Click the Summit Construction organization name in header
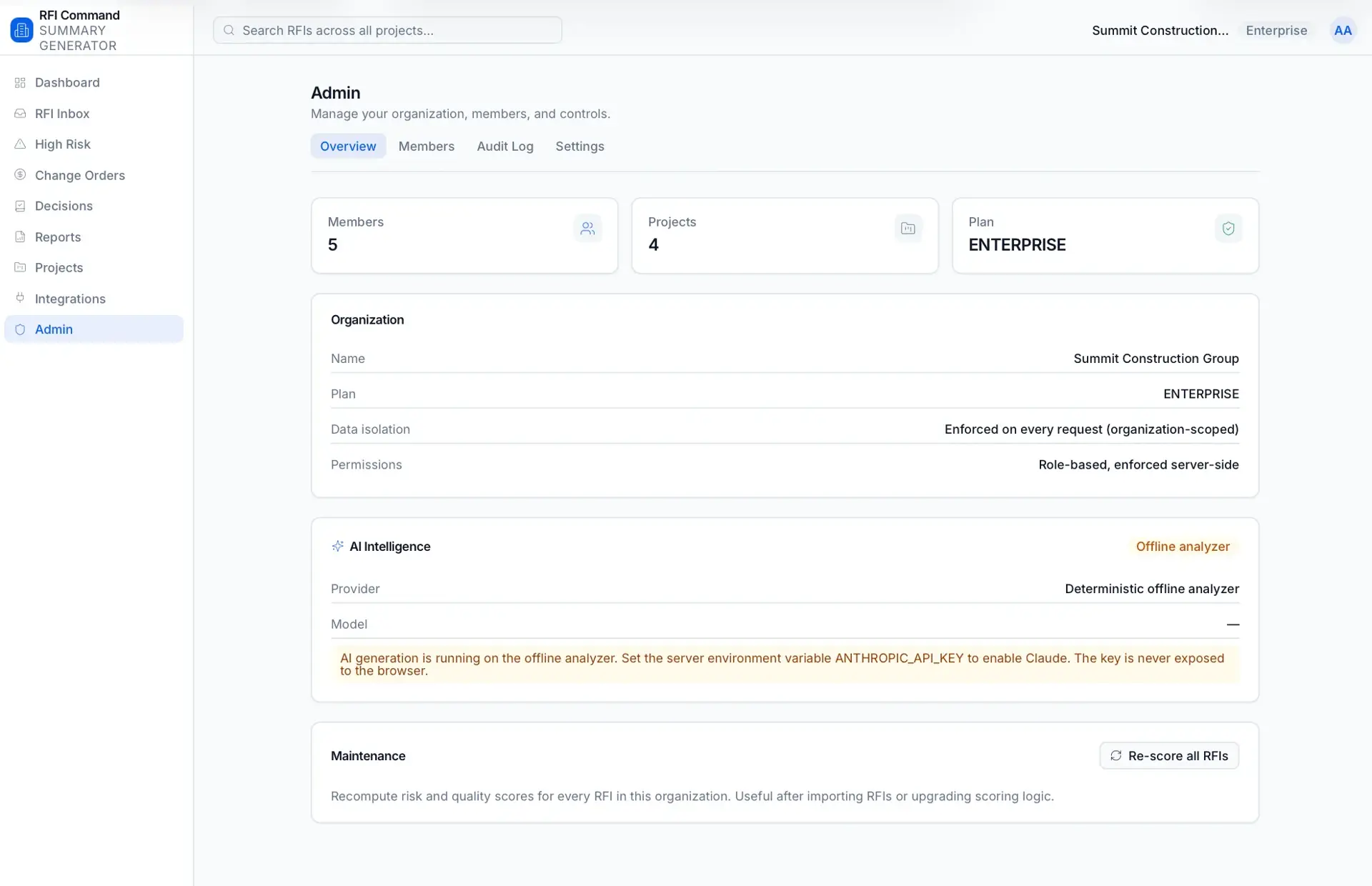The height and width of the screenshot is (886, 1372). pos(1160,30)
